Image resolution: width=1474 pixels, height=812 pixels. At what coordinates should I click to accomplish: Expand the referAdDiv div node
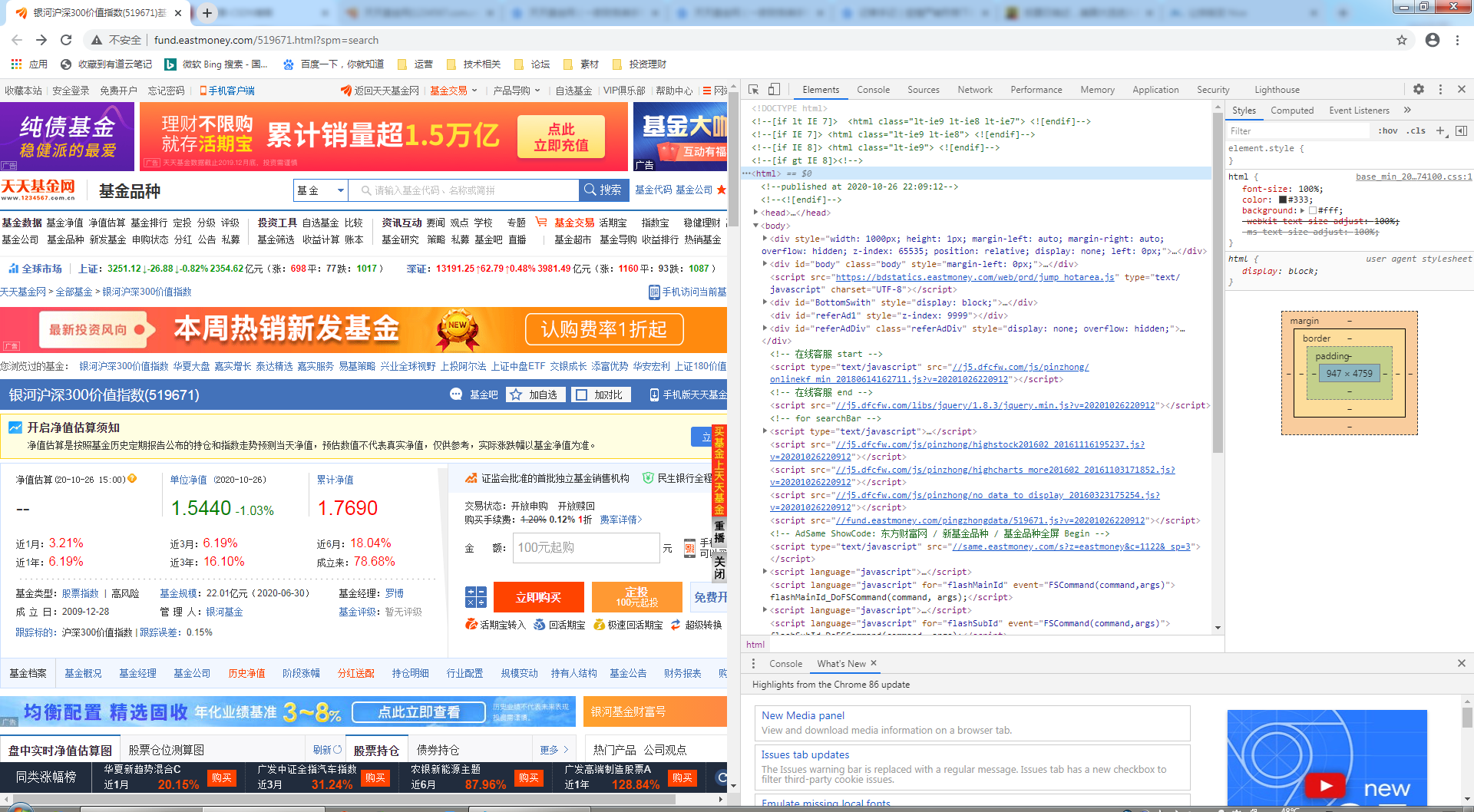pyautogui.click(x=765, y=328)
